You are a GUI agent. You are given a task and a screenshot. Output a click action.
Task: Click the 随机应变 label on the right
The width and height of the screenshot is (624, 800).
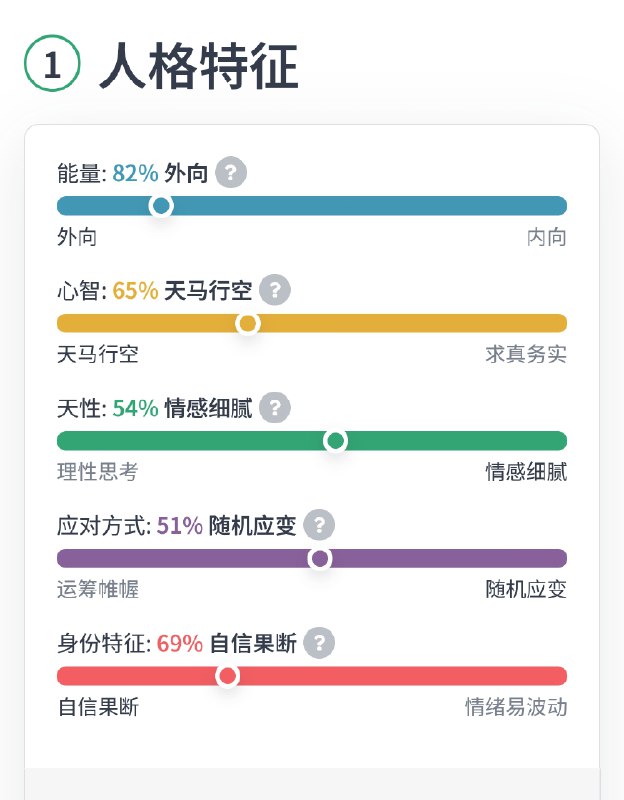pyautogui.click(x=525, y=590)
